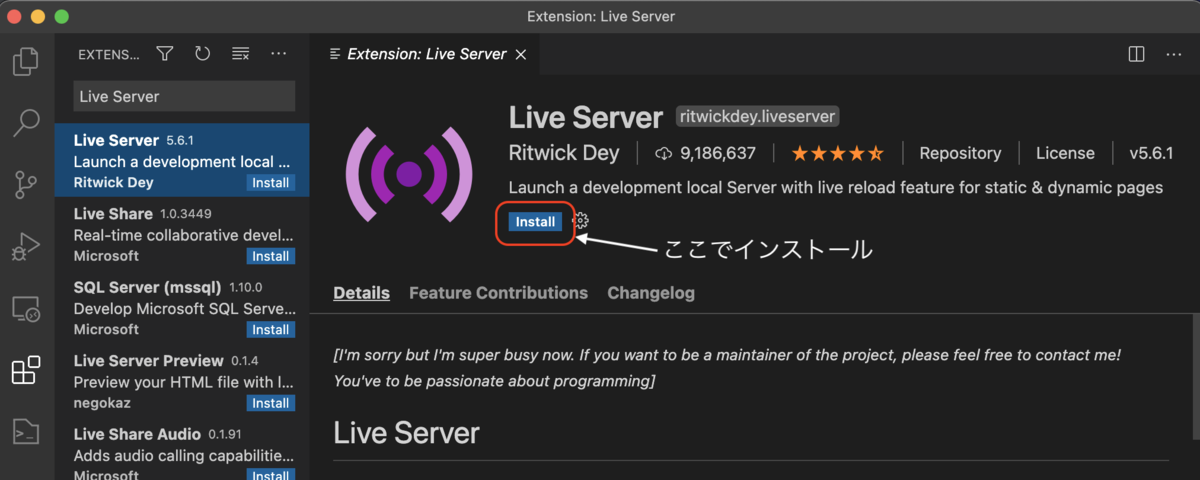This screenshot has width=1200, height=480.
Task: Filter extensions with the funnel icon
Action: pyautogui.click(x=165, y=54)
